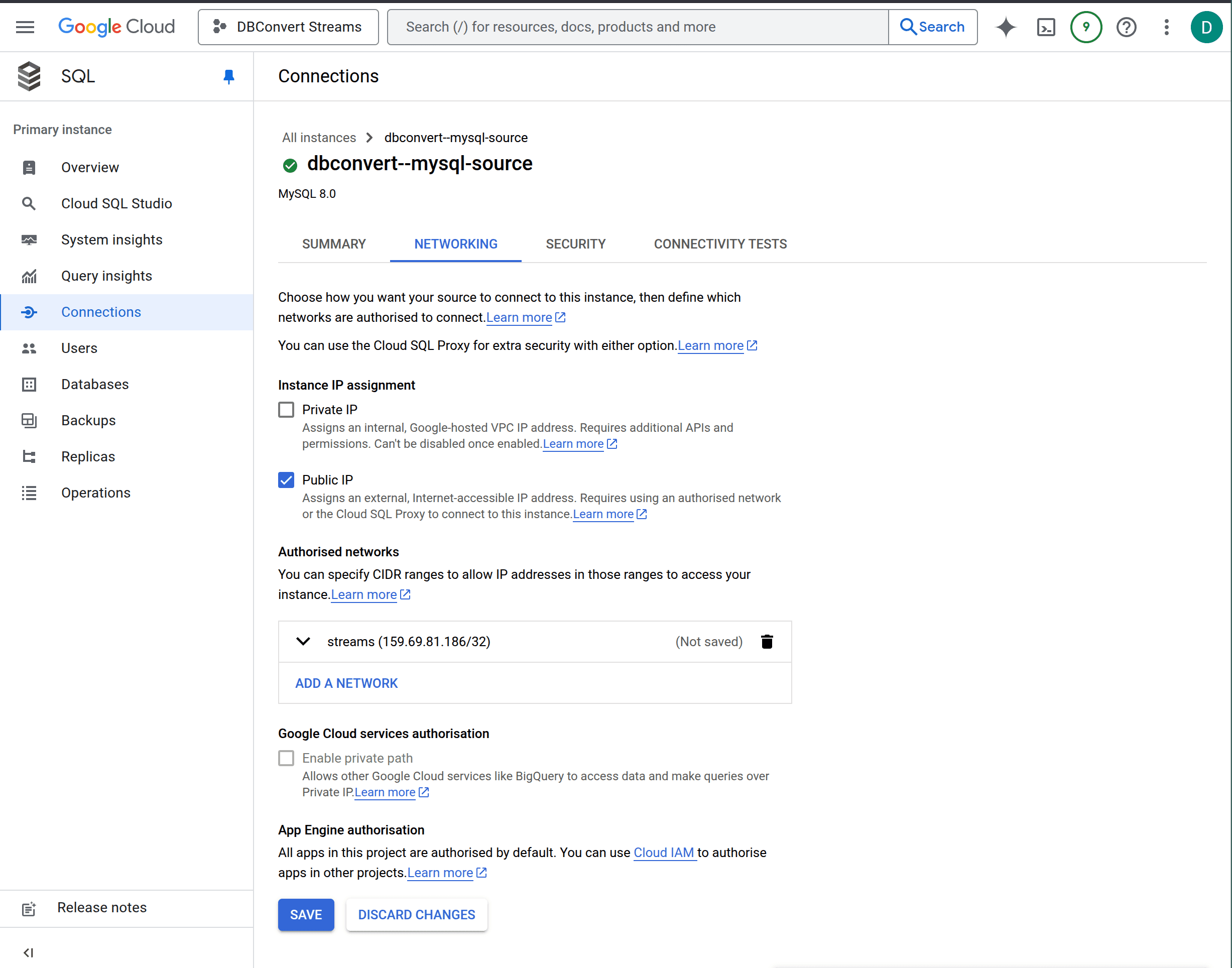Click the Google Cloud logo
This screenshot has width=1232, height=968.
[116, 27]
